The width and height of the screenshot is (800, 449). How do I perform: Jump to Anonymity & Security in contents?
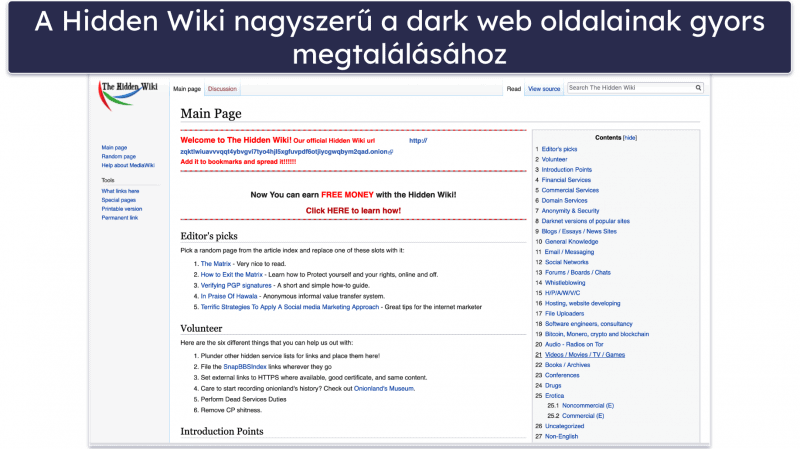tap(570, 211)
